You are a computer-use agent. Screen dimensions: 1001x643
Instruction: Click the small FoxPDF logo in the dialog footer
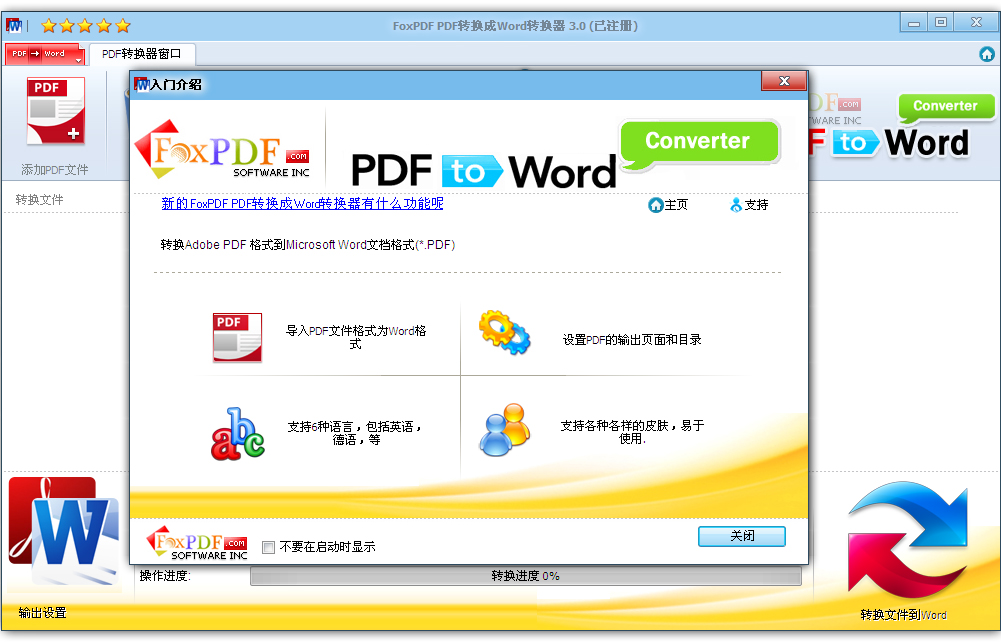pos(197,543)
